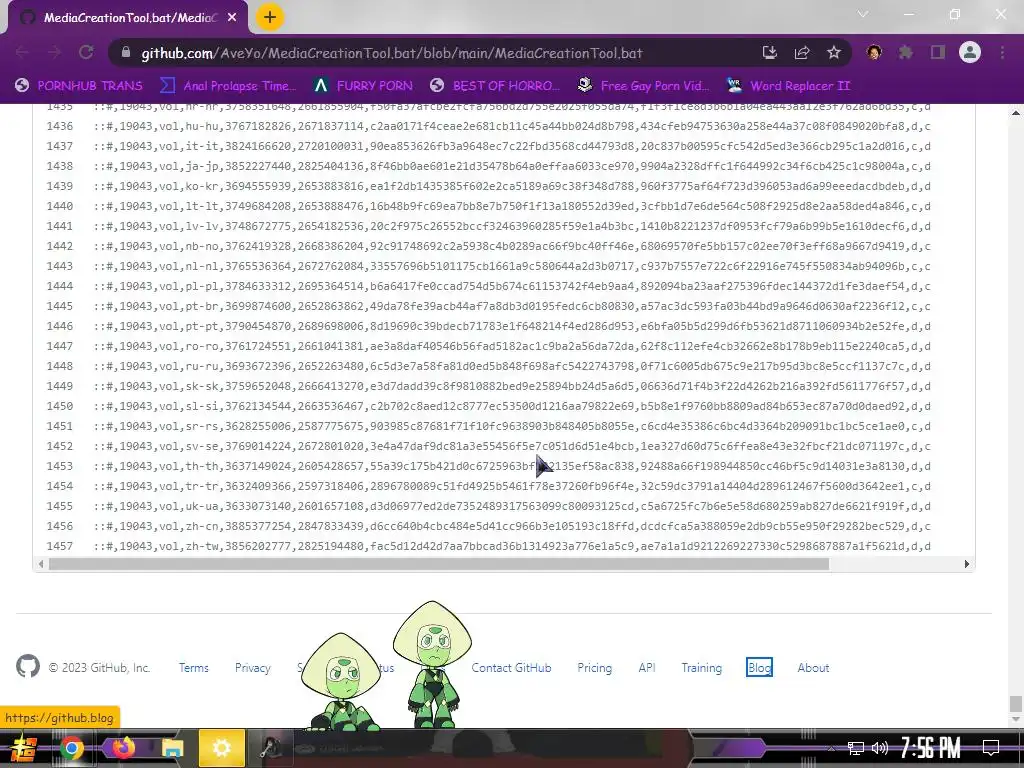The height and width of the screenshot is (768, 1024).
Task: Open File Explorer from the taskbar
Action: (172, 748)
